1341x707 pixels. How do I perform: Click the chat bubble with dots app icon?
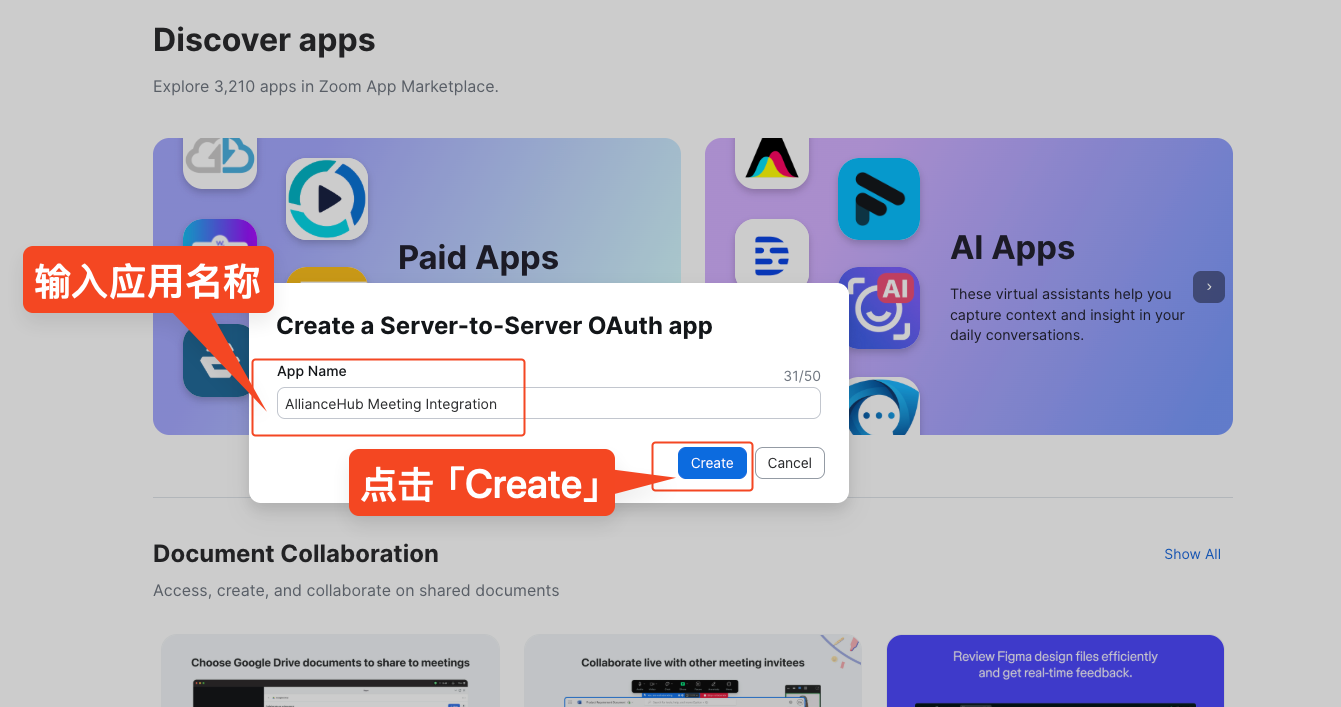tap(882, 410)
